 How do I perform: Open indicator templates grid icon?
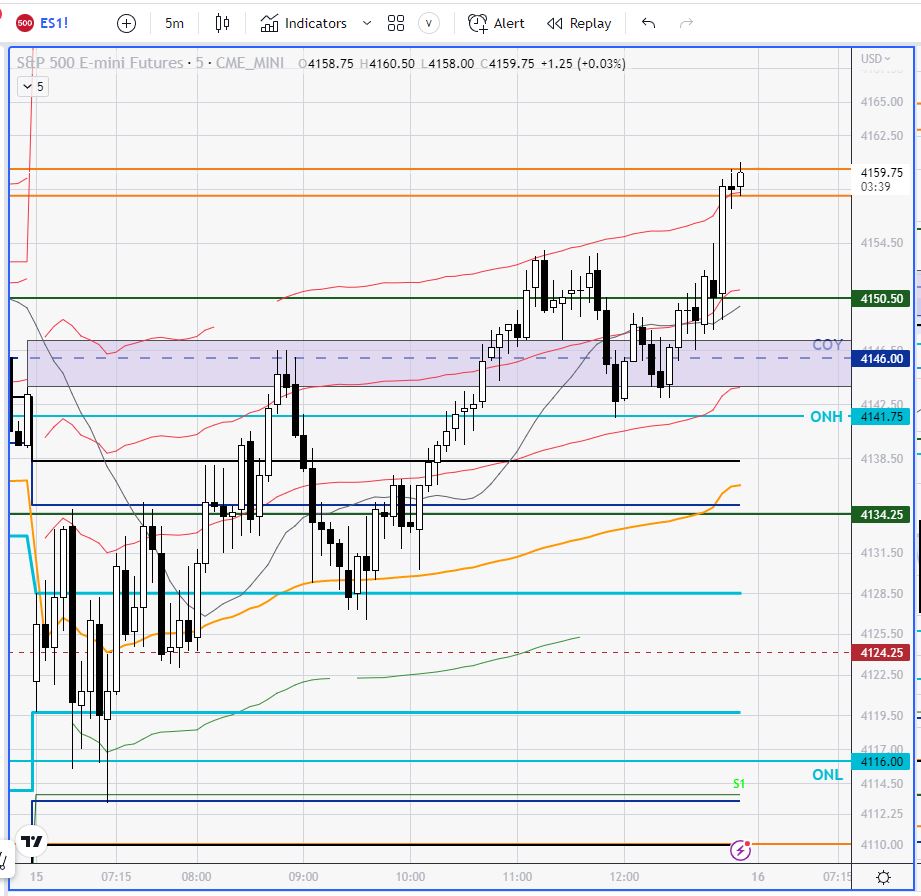(x=396, y=24)
